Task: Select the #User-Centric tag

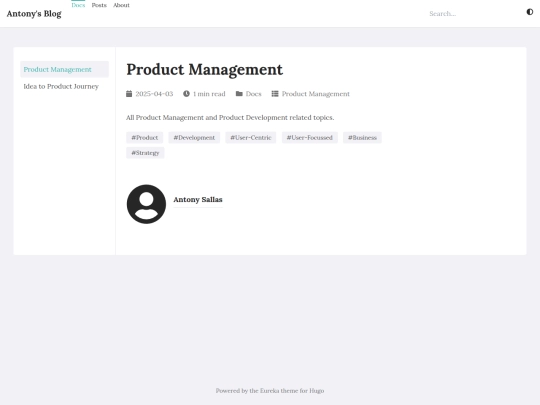Action: pyautogui.click(x=251, y=137)
